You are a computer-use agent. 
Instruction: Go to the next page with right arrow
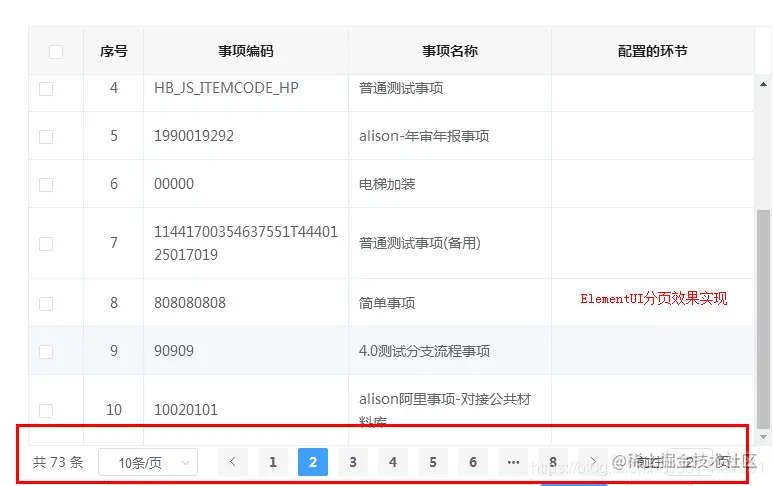point(593,462)
